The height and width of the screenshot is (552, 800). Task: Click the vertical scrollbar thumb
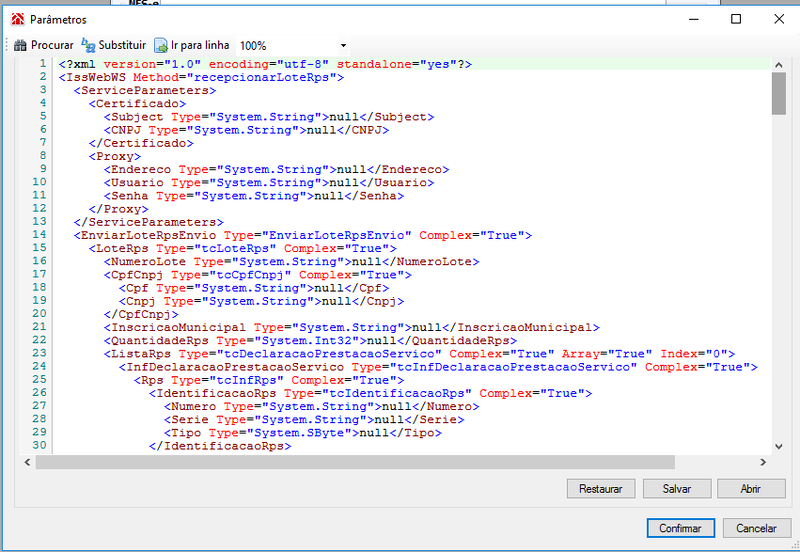pyautogui.click(x=779, y=93)
